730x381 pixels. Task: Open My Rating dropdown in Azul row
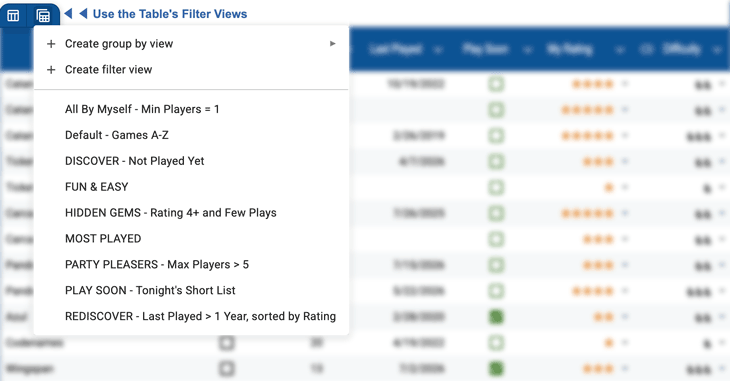(x=625, y=317)
